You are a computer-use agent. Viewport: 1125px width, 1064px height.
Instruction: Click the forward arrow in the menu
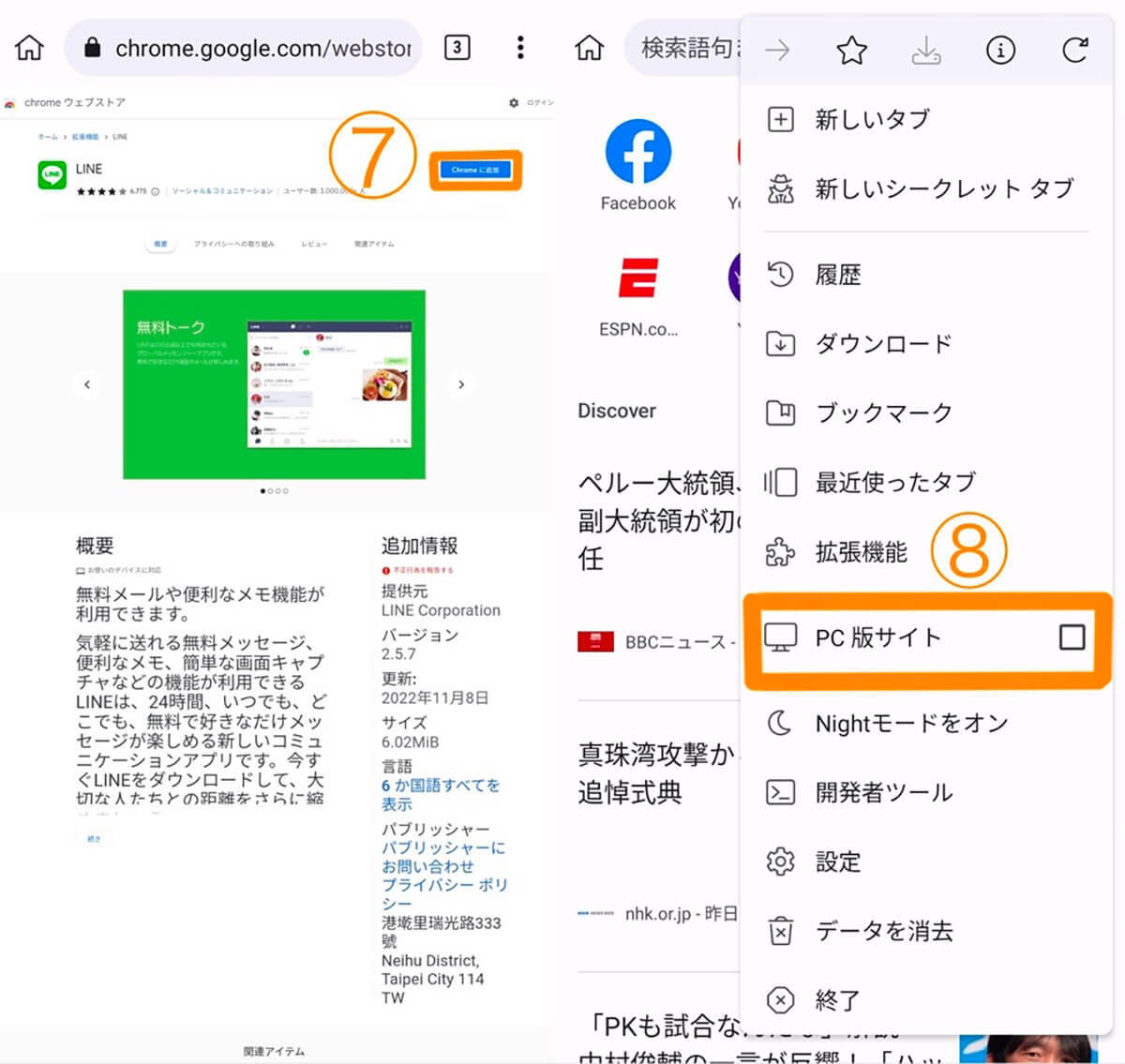pyautogui.click(x=777, y=49)
